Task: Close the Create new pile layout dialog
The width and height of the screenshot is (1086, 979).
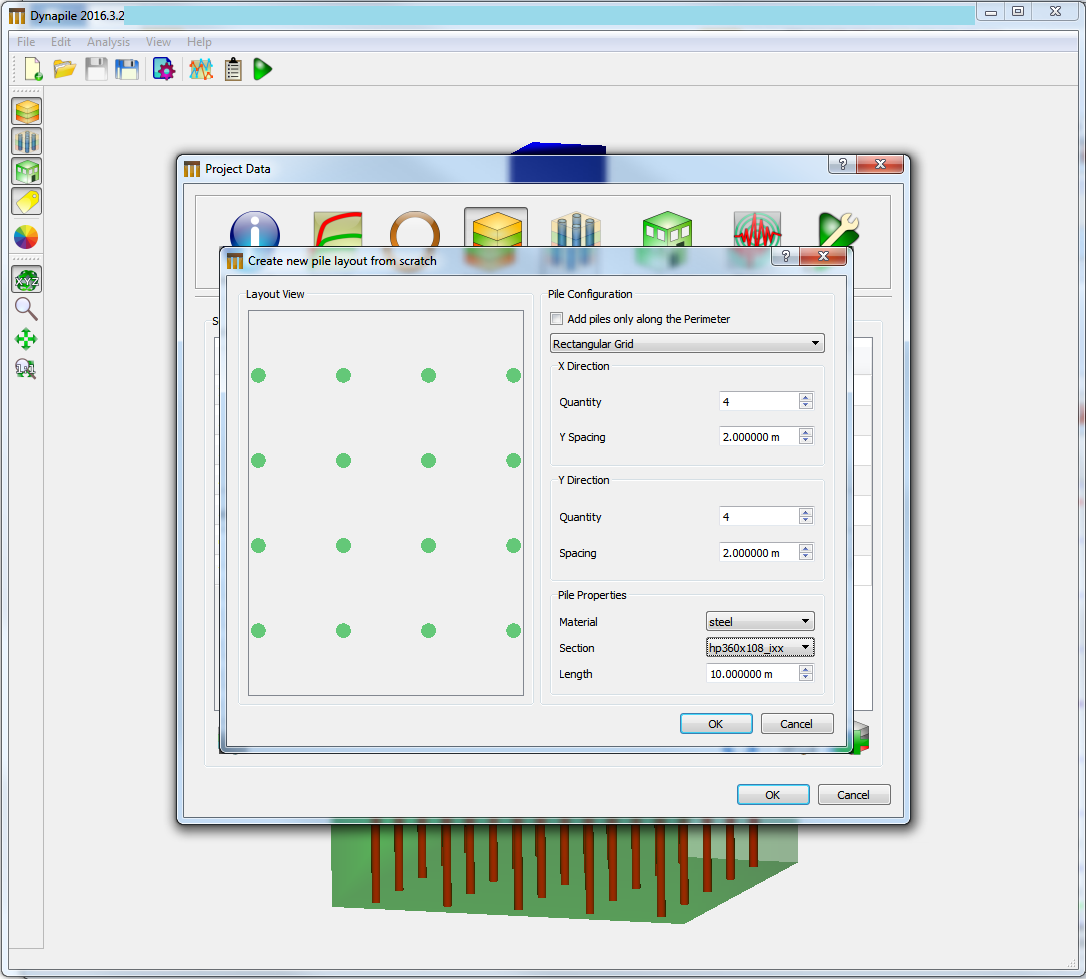Action: [x=823, y=256]
